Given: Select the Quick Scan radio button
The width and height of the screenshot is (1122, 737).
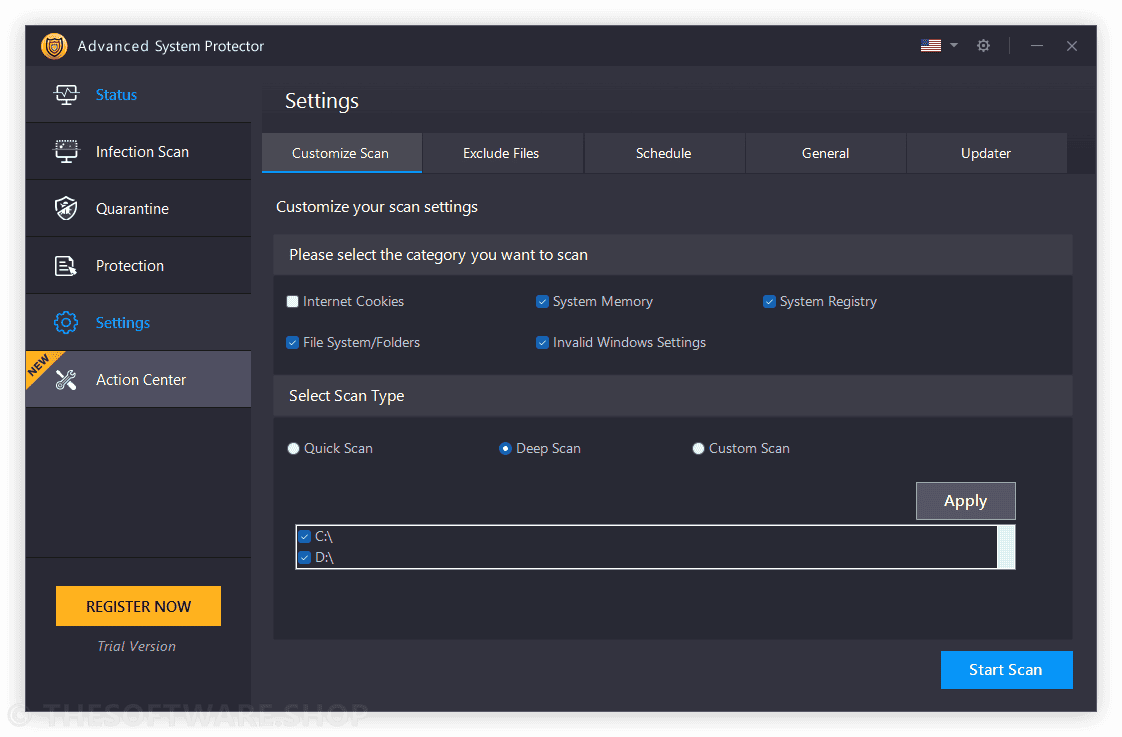Looking at the screenshot, I should [x=293, y=449].
